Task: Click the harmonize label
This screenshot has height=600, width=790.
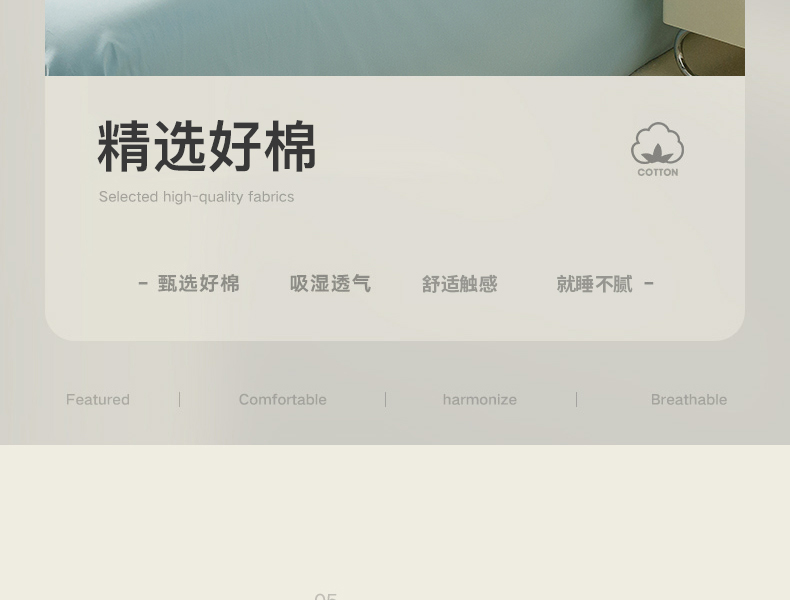Action: coord(480,399)
